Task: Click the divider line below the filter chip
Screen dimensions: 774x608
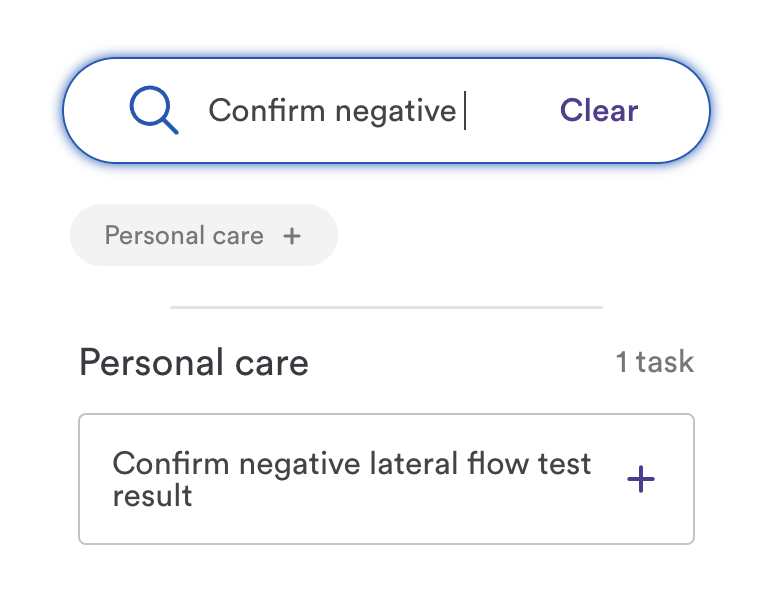Action: point(386,307)
